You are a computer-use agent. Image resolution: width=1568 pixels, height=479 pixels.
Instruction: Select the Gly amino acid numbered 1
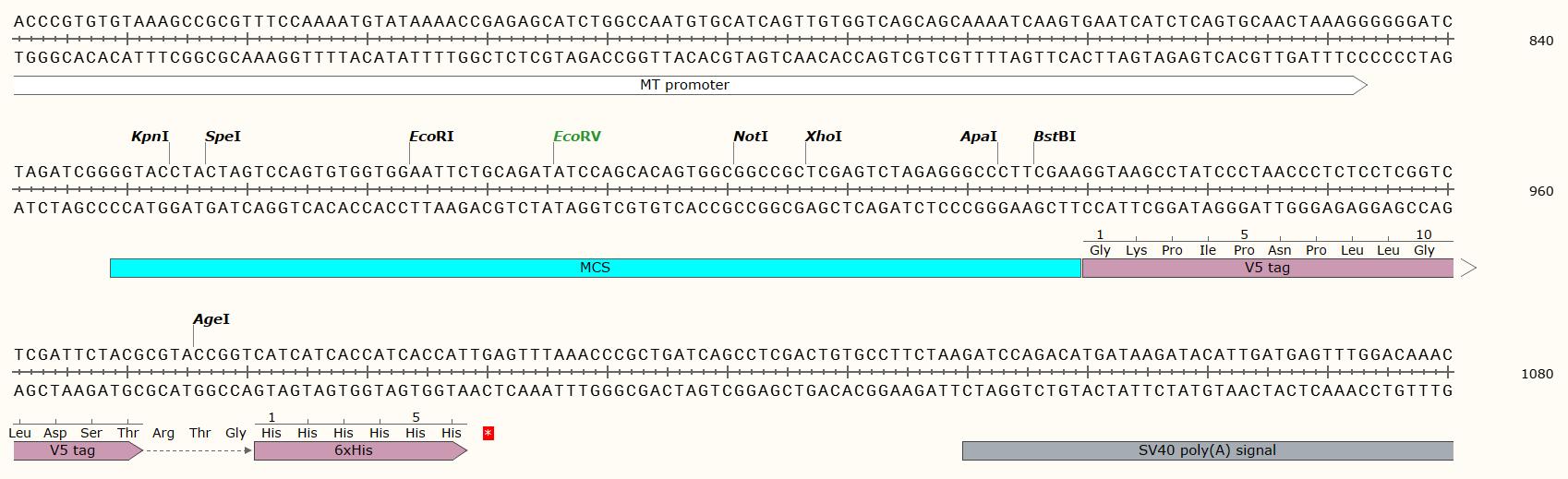pos(1100,250)
